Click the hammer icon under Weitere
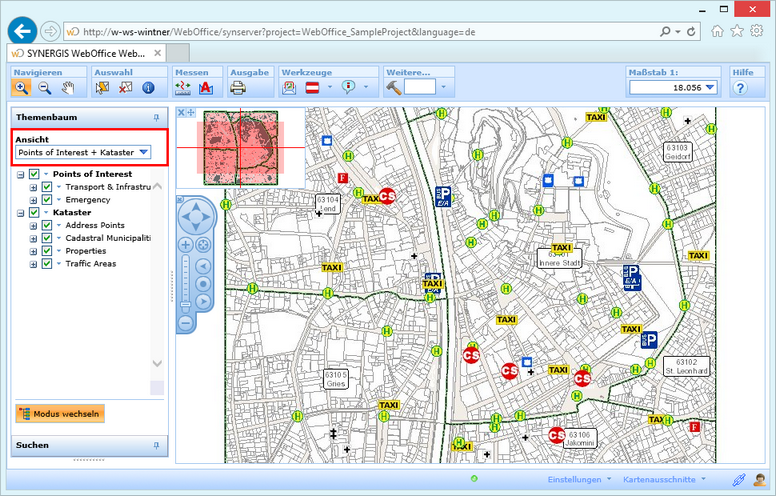 (x=394, y=88)
